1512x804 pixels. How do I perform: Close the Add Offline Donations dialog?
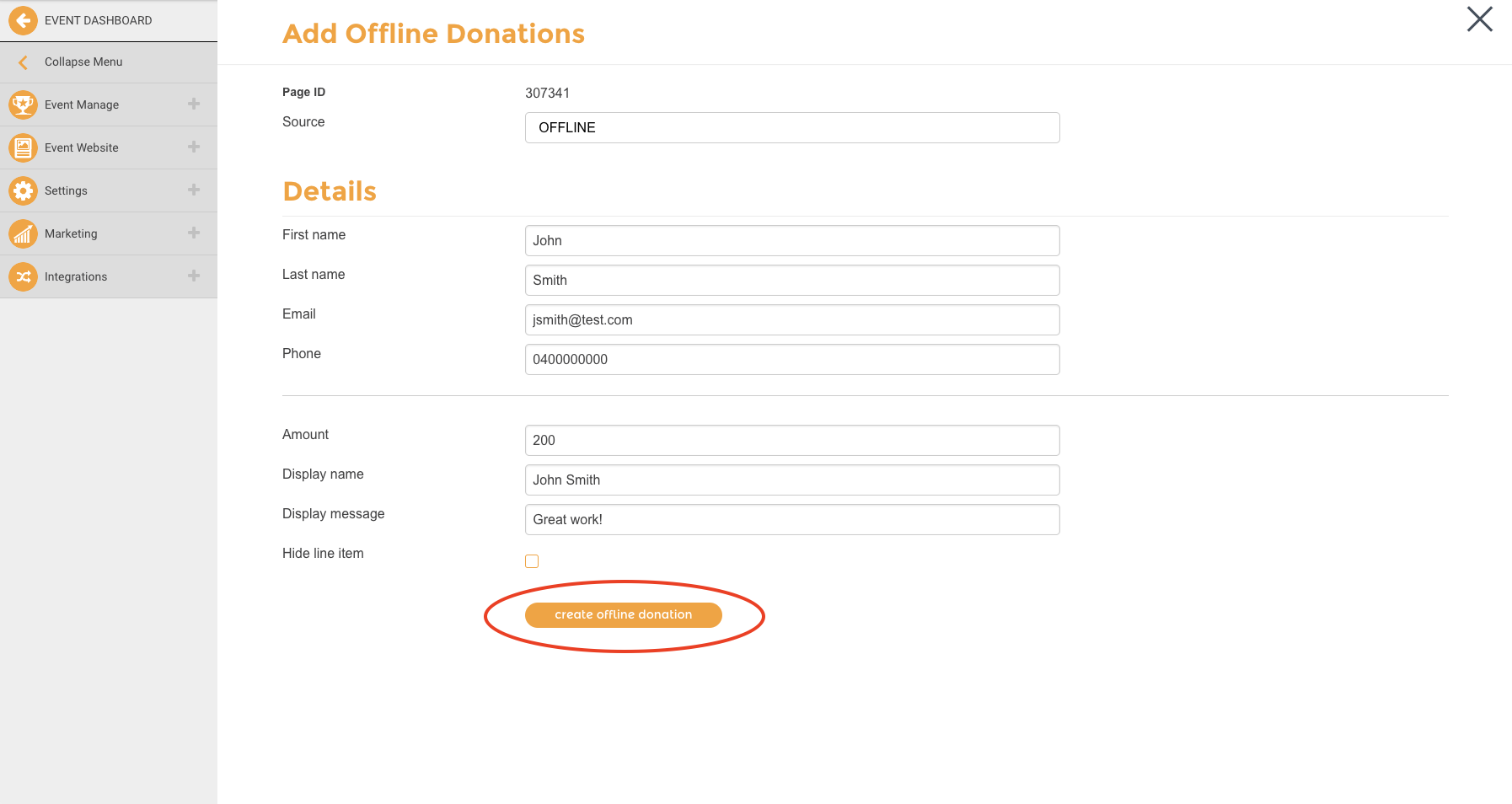coord(1479,19)
